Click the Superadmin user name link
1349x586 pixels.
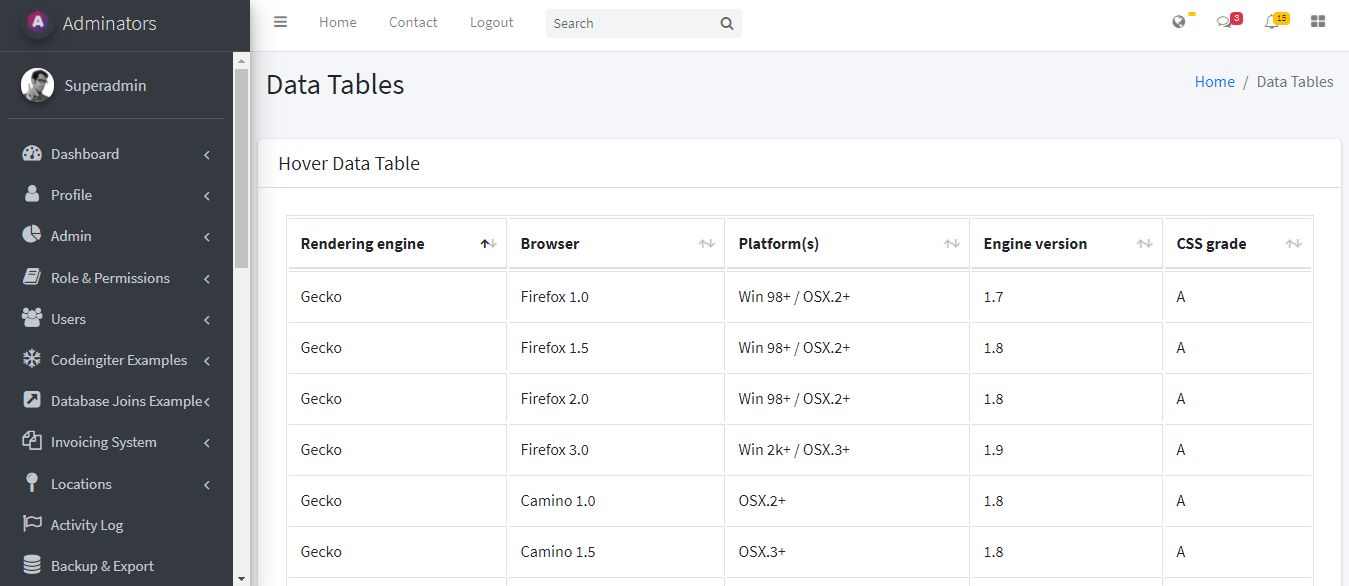coord(105,86)
